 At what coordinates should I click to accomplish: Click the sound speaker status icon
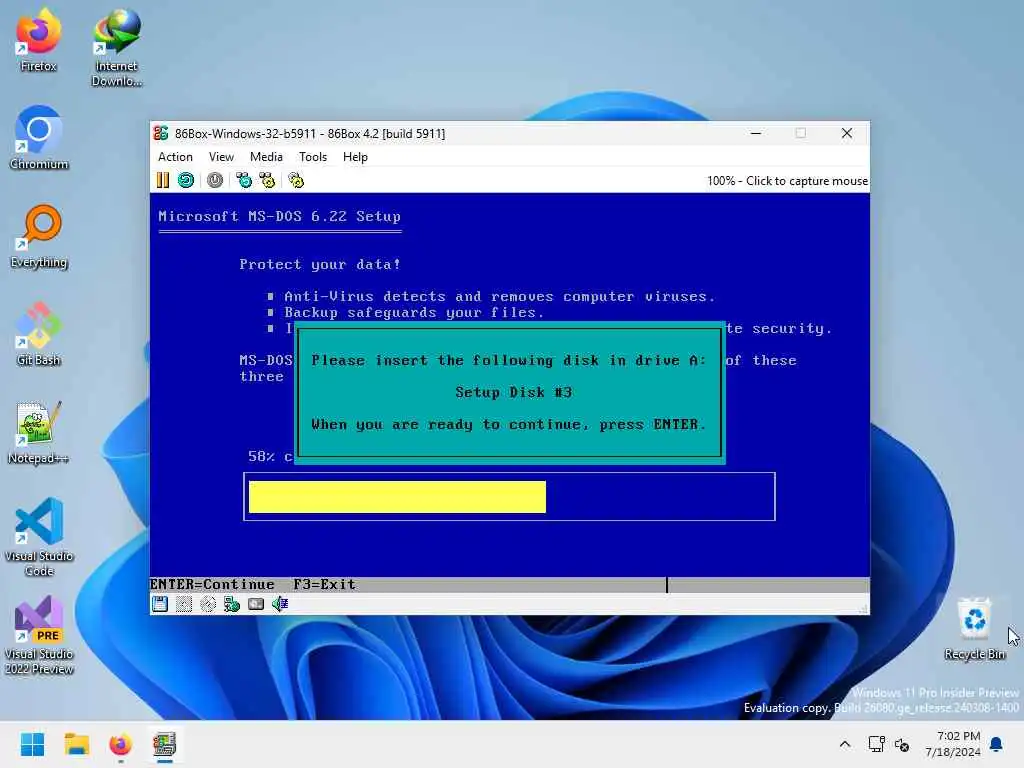(280, 604)
